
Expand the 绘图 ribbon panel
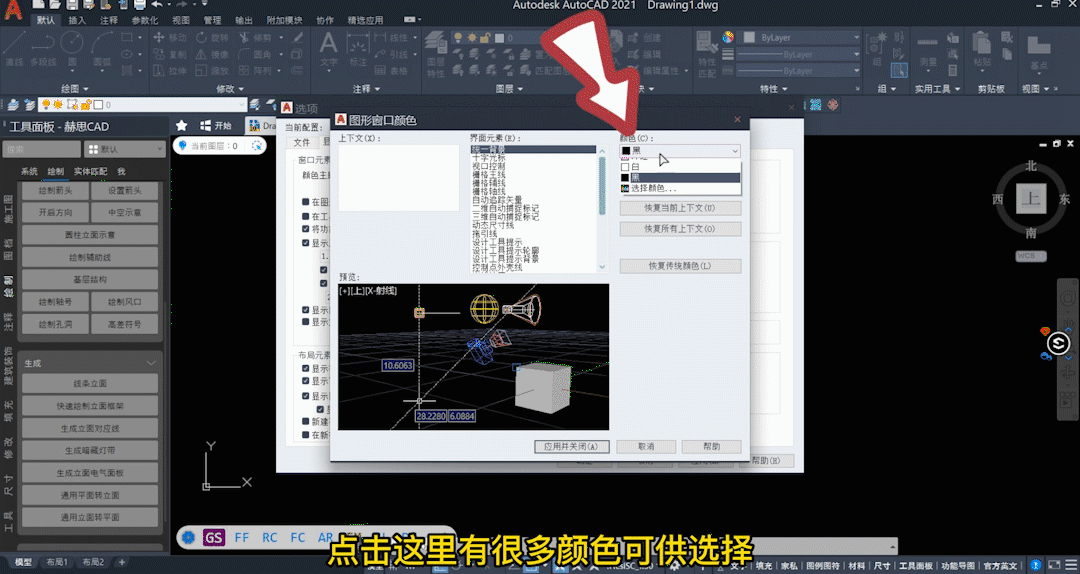pyautogui.click(x=75, y=89)
